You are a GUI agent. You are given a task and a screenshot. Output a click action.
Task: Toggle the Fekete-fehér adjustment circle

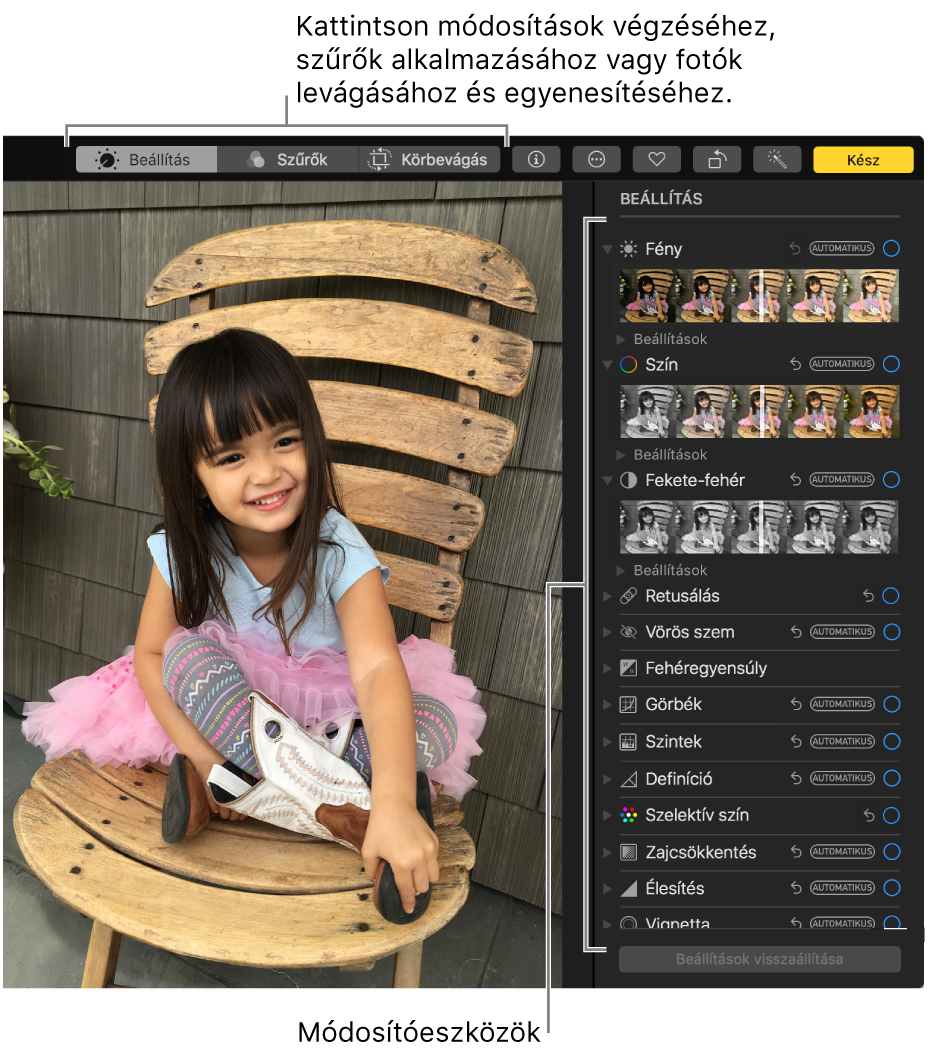[891, 480]
